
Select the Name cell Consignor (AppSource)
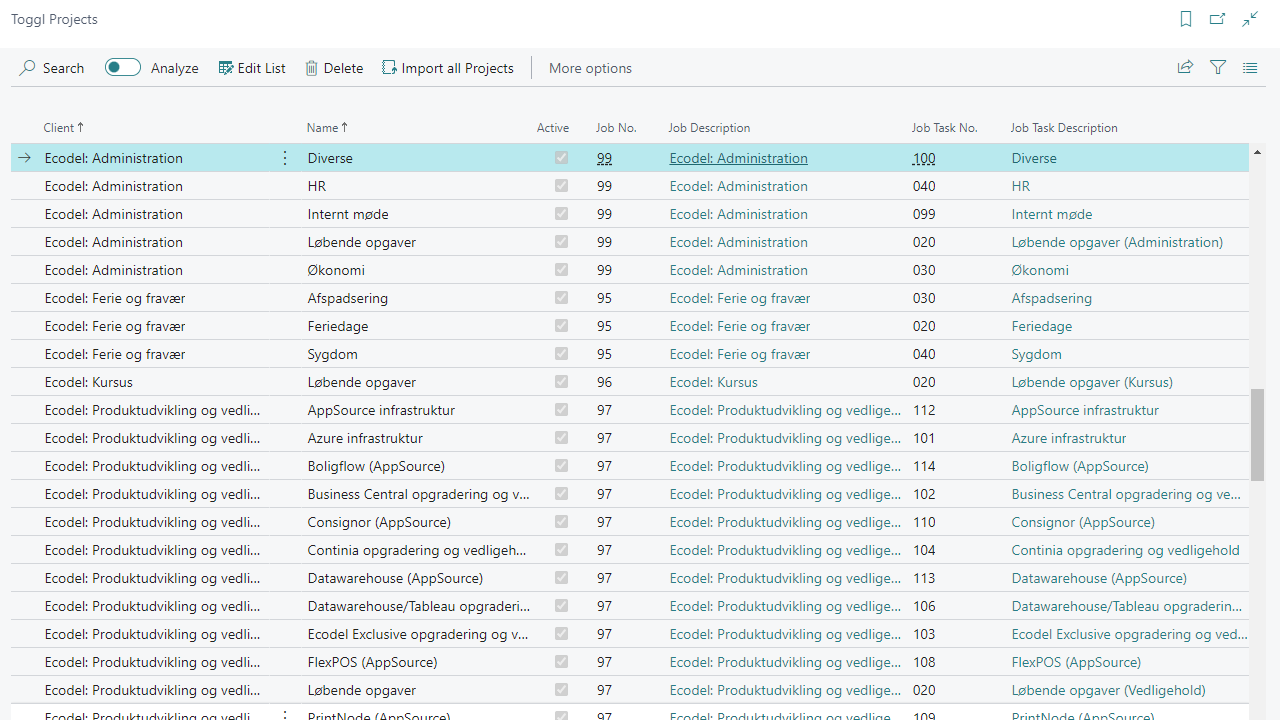tap(379, 522)
